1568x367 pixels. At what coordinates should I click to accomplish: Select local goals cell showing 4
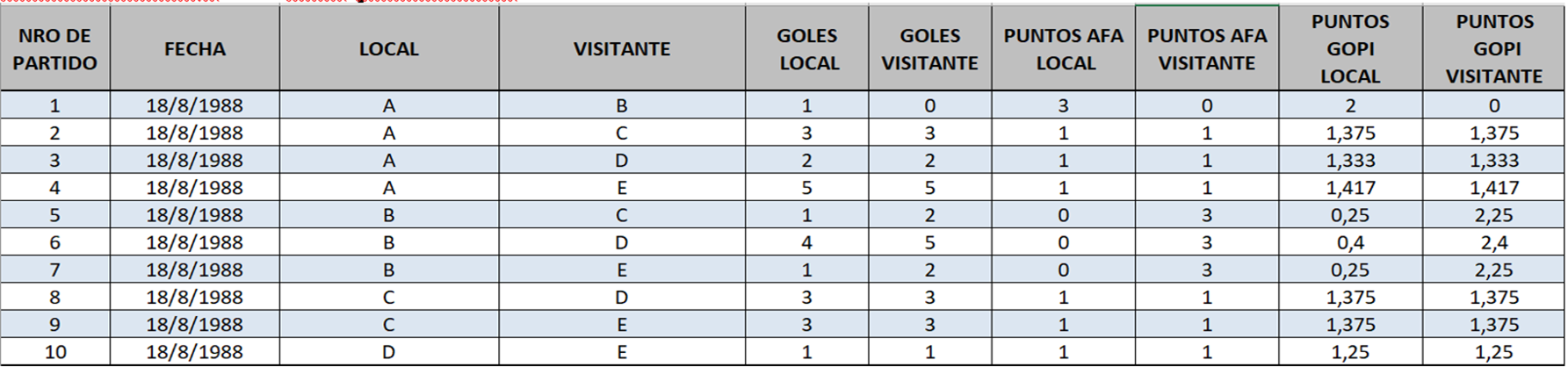(x=807, y=242)
